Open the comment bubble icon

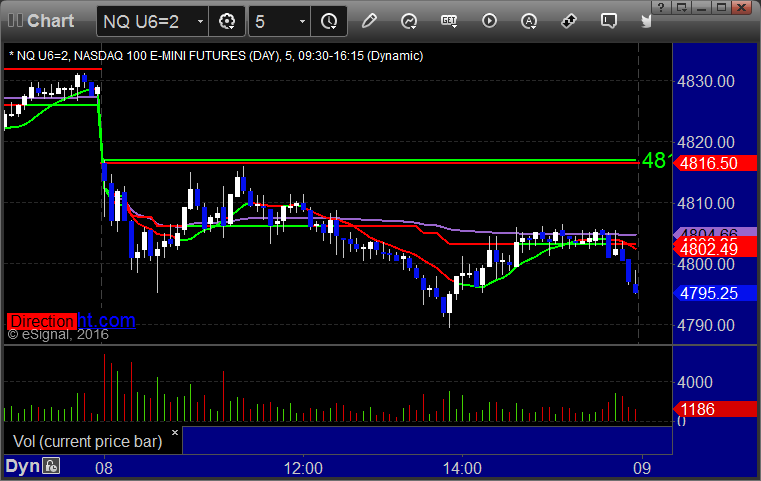pos(609,21)
